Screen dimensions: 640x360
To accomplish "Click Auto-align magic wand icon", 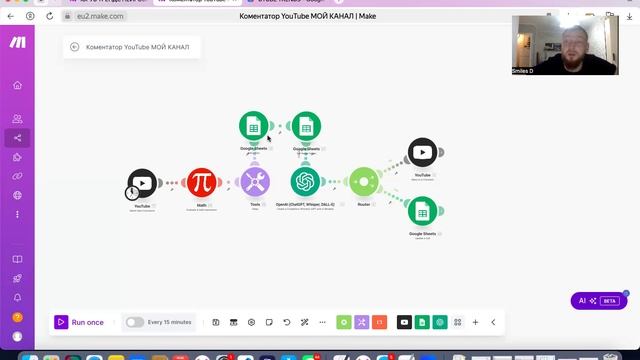I will click(x=304, y=322).
